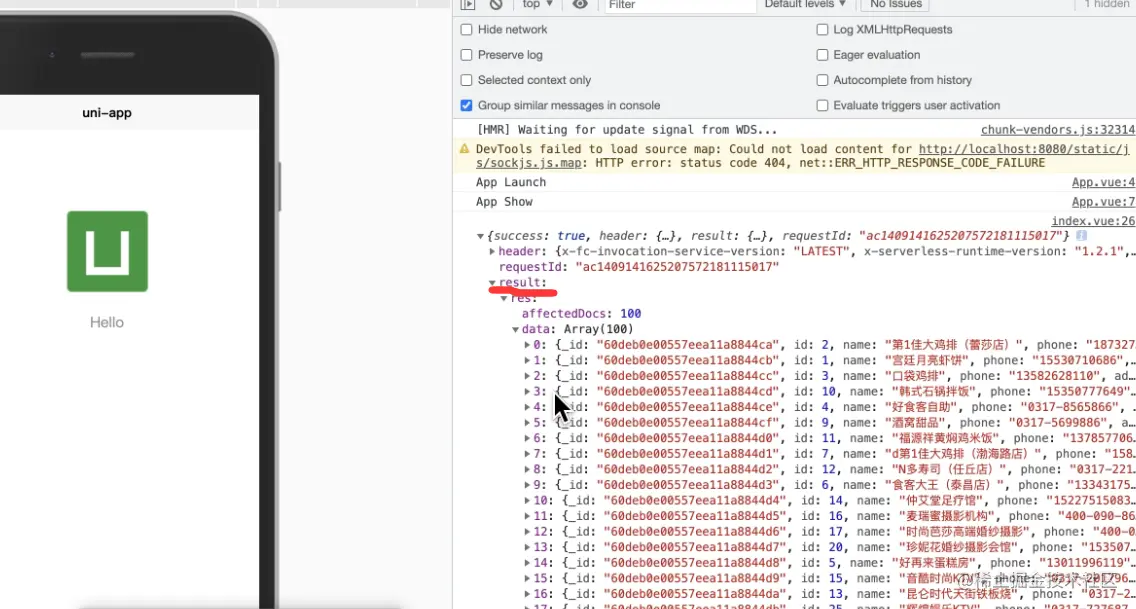Focus the console Filter field
Image resolution: width=1136 pixels, height=609 pixels.
tap(680, 5)
